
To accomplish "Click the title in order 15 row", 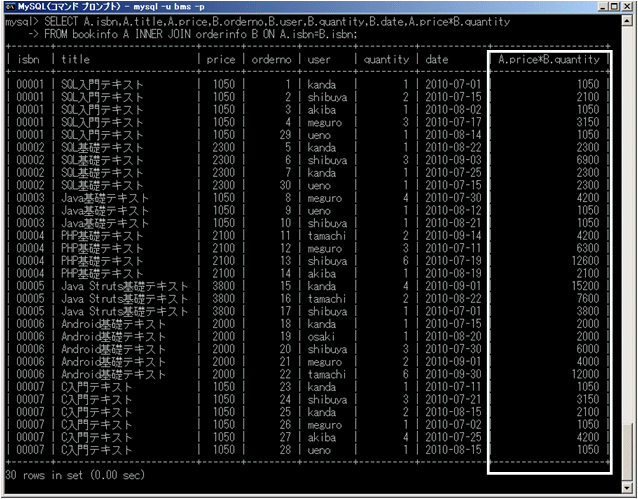I will point(125,286).
